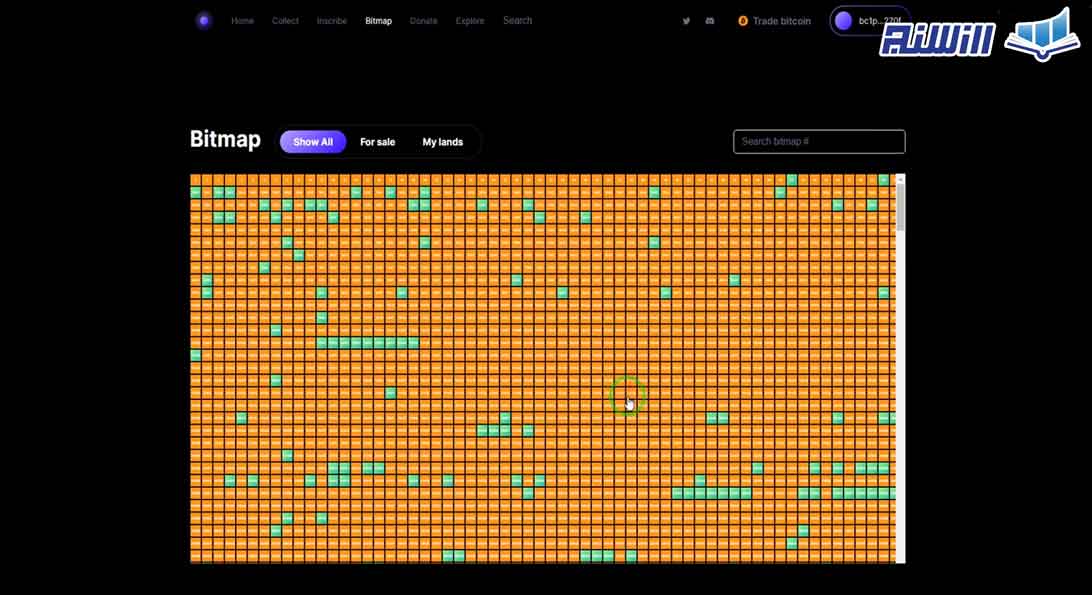The width and height of the screenshot is (1092, 595).
Task: Open the Collect page from the menu
Action: pyautogui.click(x=285, y=20)
